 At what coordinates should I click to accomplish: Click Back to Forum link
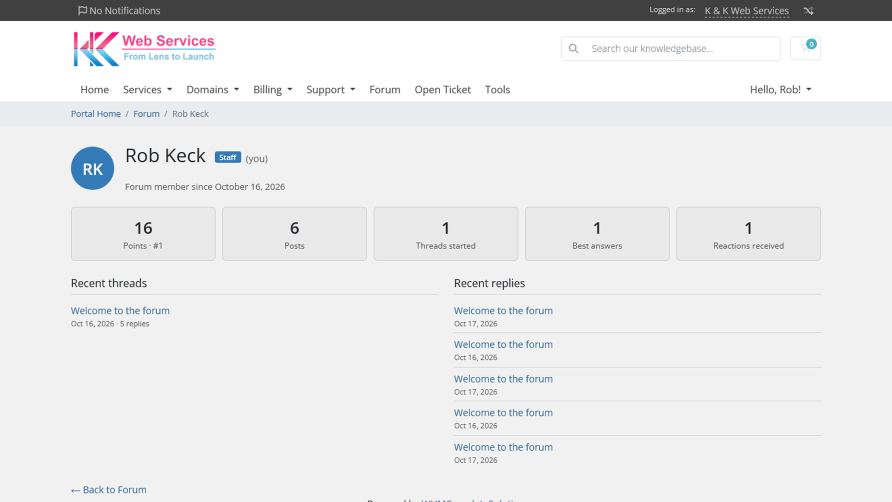(x=109, y=489)
